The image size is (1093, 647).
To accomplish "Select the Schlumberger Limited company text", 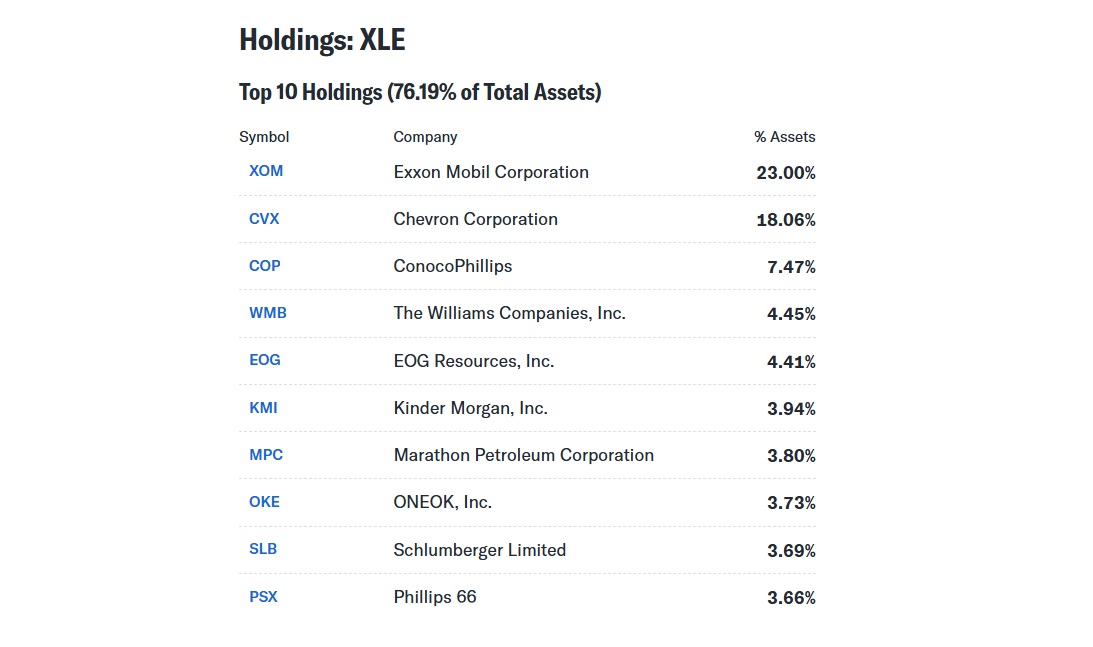I will (479, 550).
